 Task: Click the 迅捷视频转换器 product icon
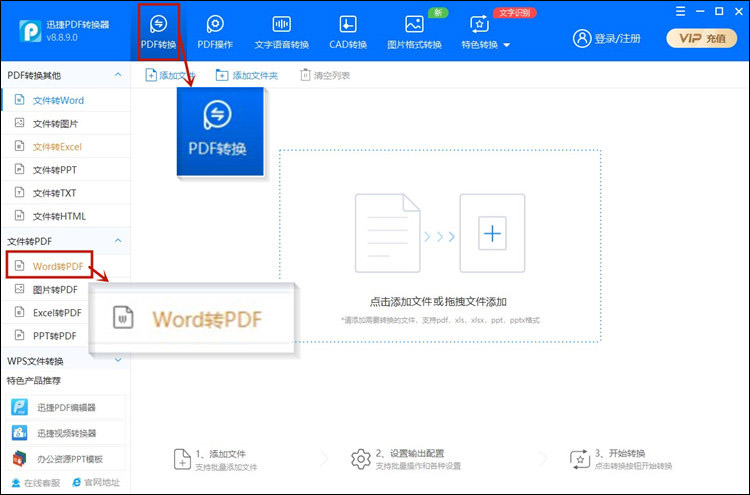[x=20, y=433]
